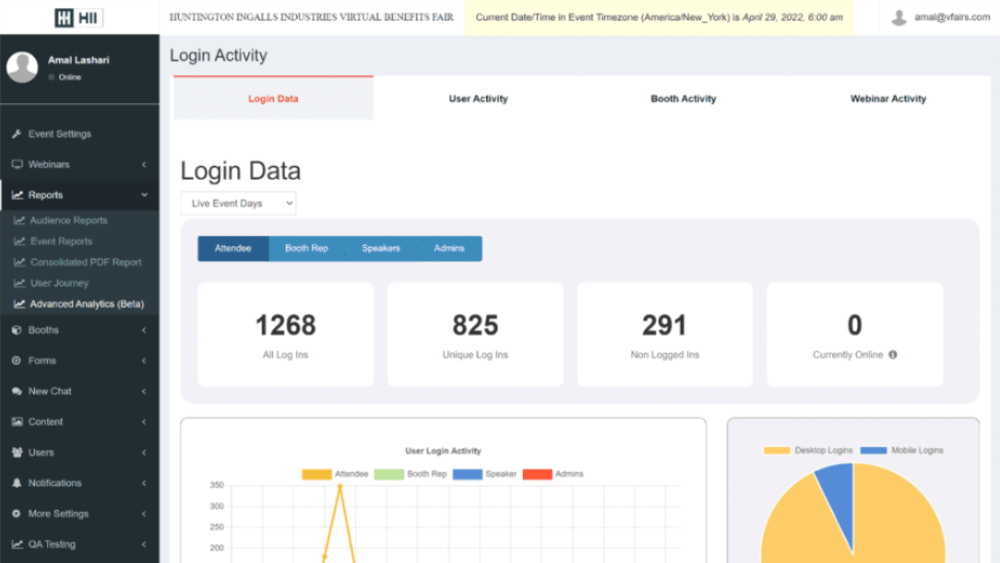This screenshot has width=1000, height=563.
Task: Click the HII logo in header
Action: 78,17
